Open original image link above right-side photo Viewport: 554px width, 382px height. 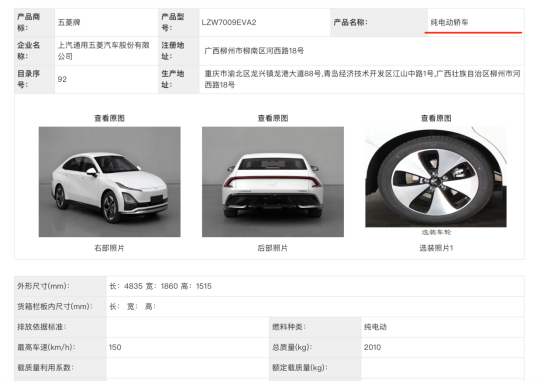[109, 118]
